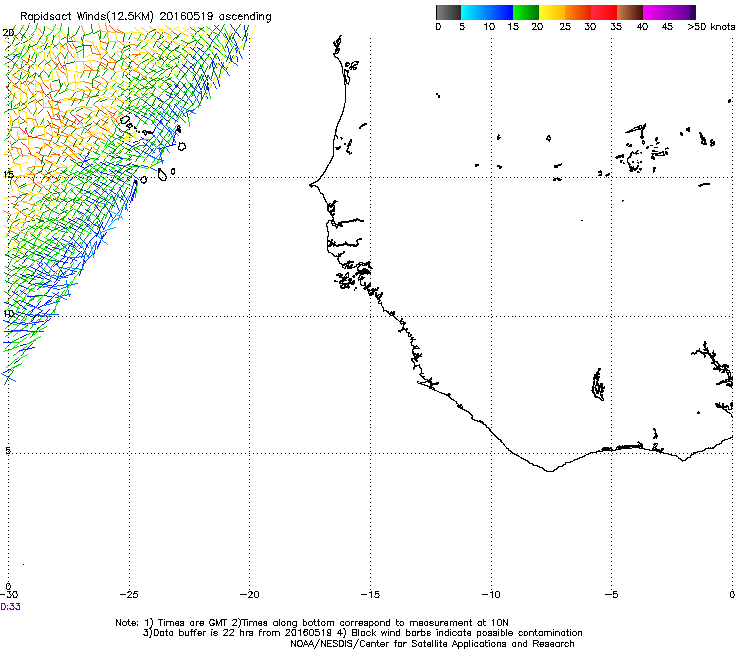Viewport: 740px width, 650px height.
Task: Click the -5 longitude axis label
Action: click(611, 595)
